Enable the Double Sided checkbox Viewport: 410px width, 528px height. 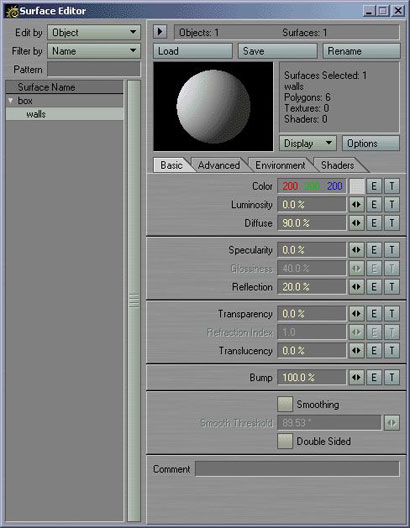(285, 441)
